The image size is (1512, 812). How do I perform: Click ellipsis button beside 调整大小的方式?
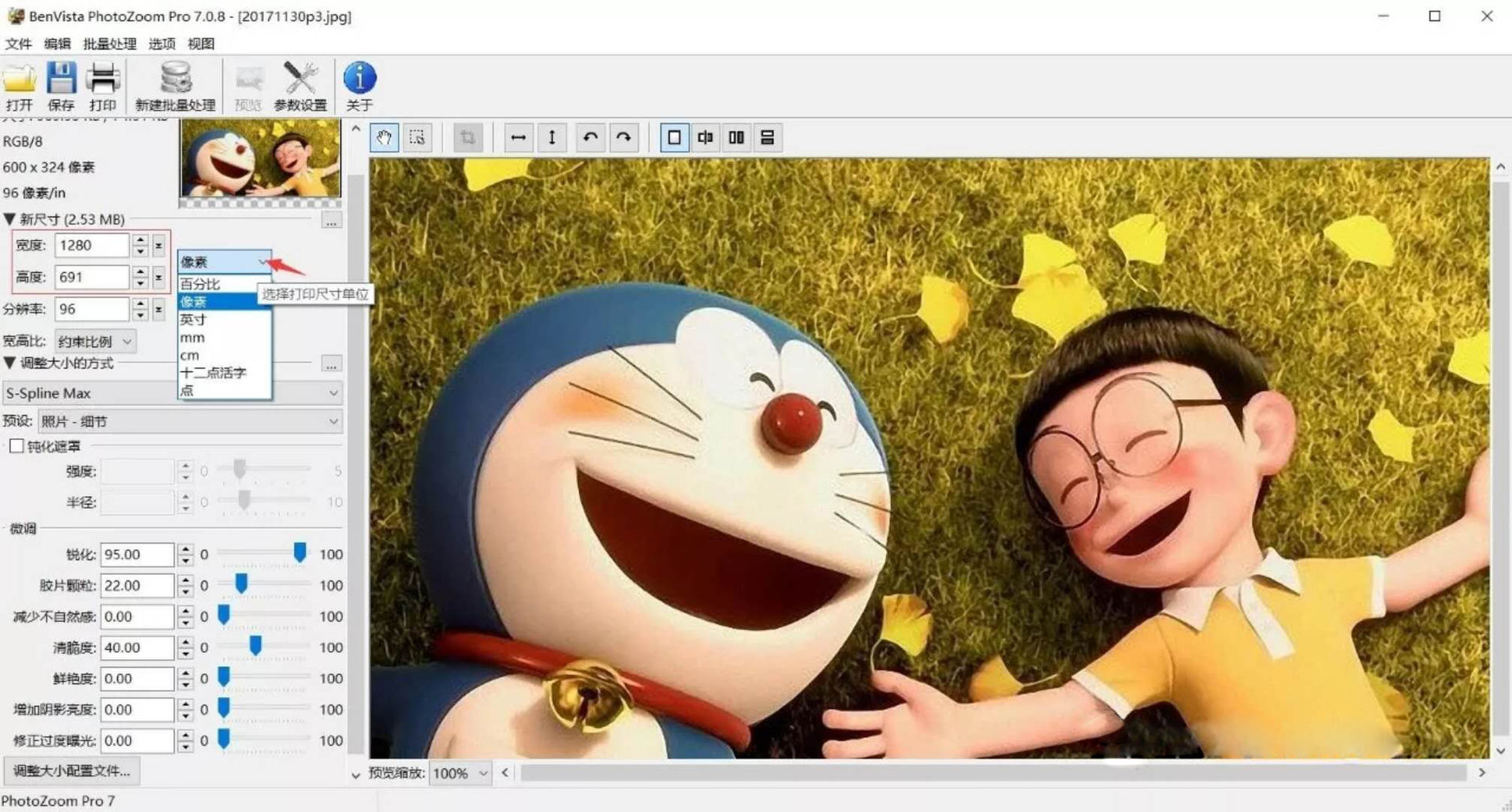click(332, 364)
